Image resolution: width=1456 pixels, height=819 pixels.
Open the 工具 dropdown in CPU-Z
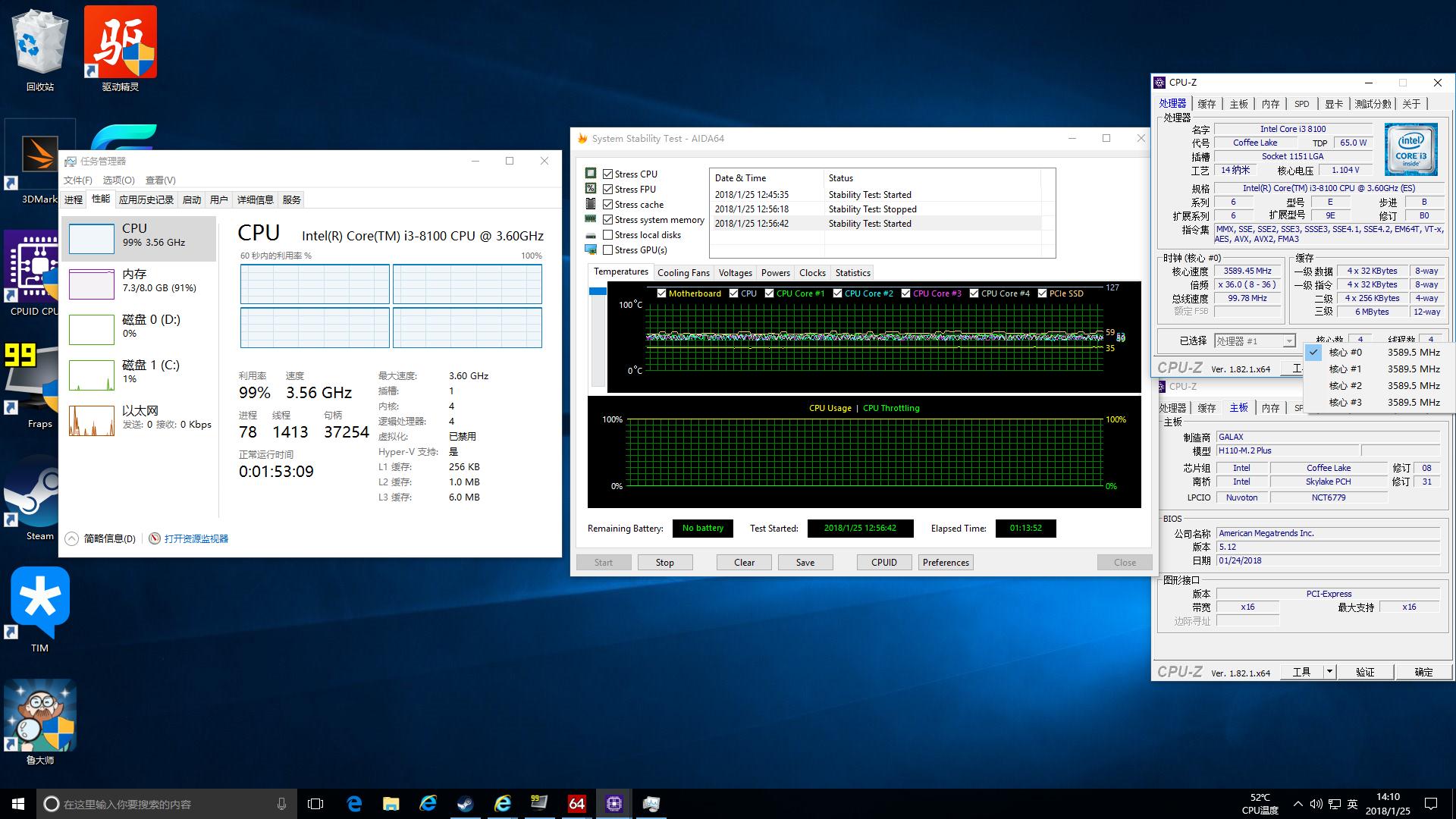point(1329,672)
